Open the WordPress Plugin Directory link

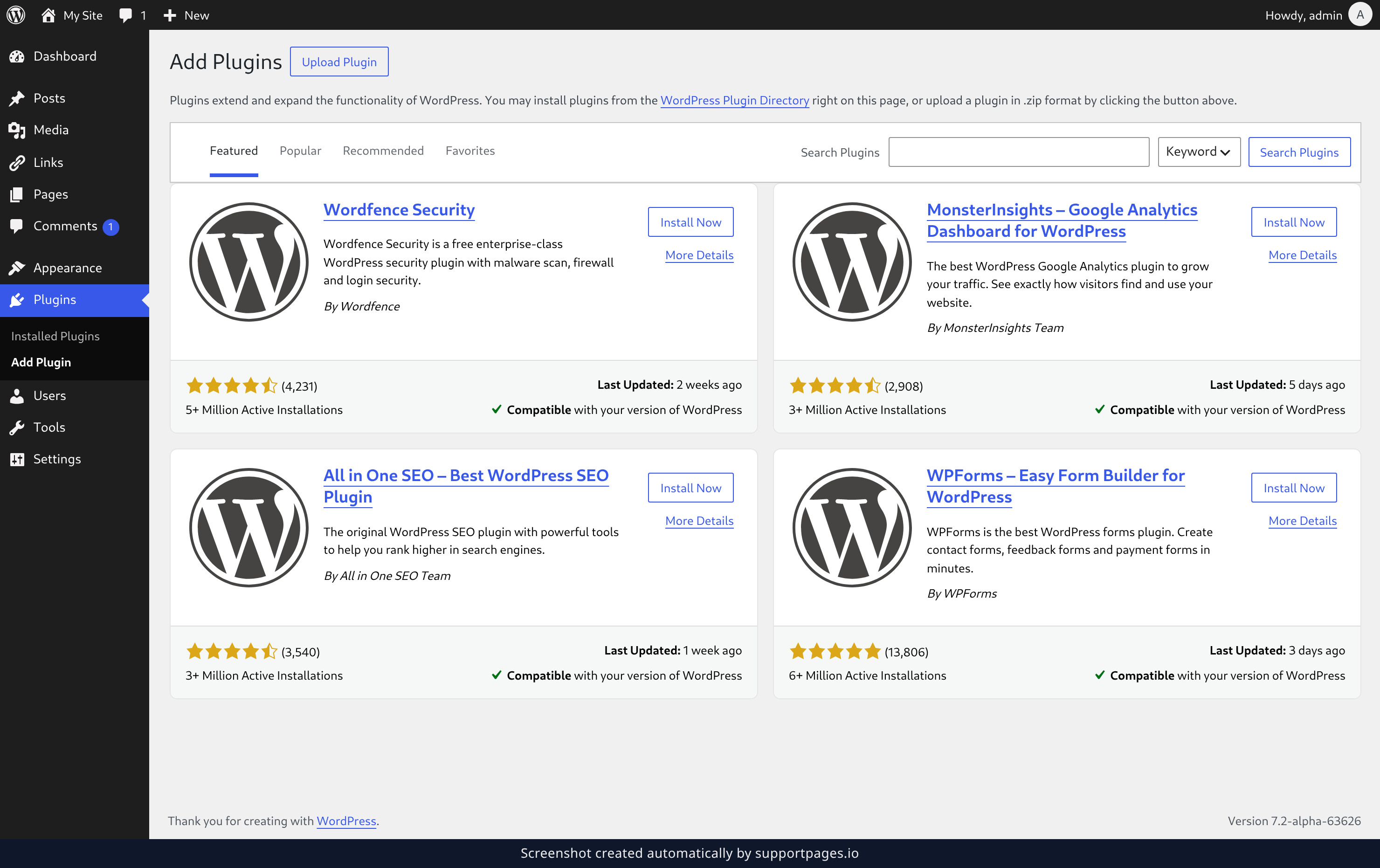(x=735, y=100)
